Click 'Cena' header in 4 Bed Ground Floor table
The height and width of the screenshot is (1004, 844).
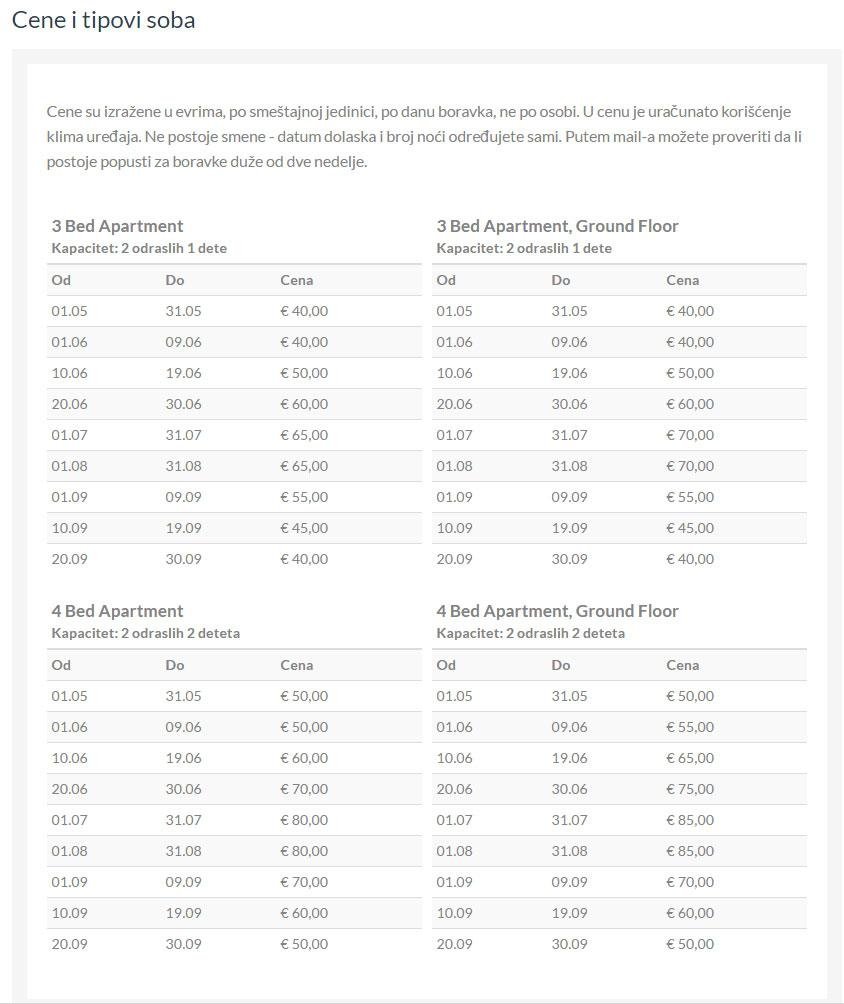click(683, 665)
